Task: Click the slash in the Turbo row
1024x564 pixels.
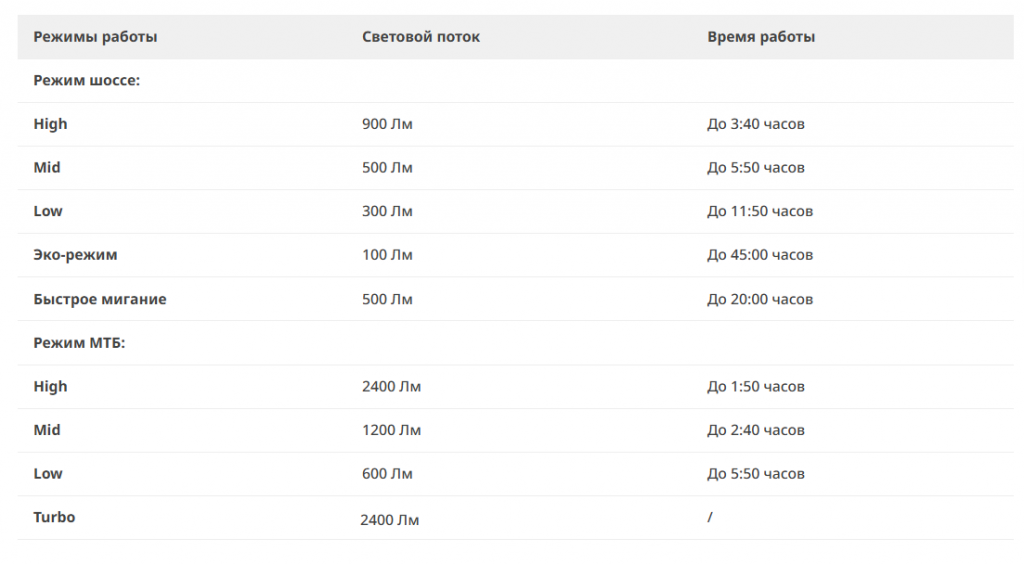Action: [x=710, y=517]
